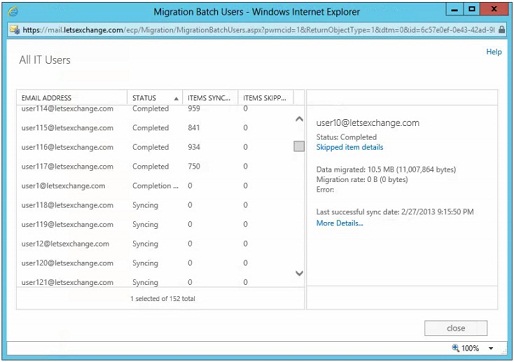Select user119@letsexchange.com row
Viewport: 514px width, 362px height.
point(155,224)
